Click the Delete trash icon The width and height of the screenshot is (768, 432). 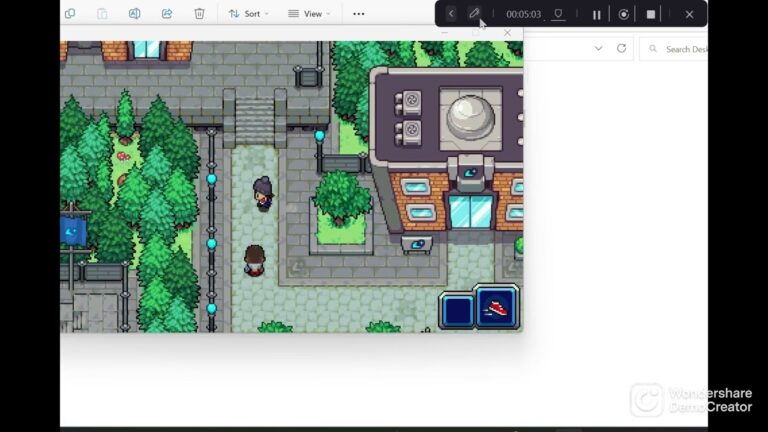tap(199, 14)
